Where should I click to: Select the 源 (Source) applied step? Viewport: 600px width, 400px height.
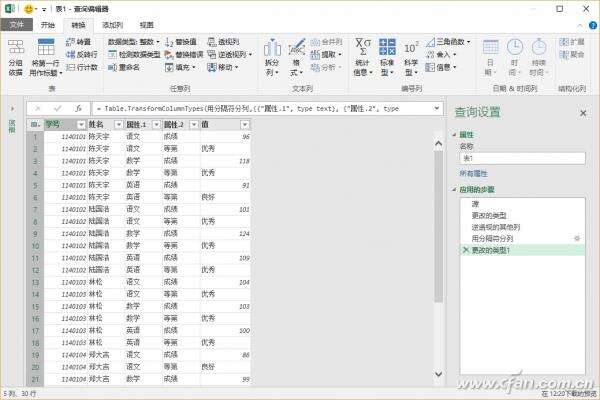click(x=523, y=204)
